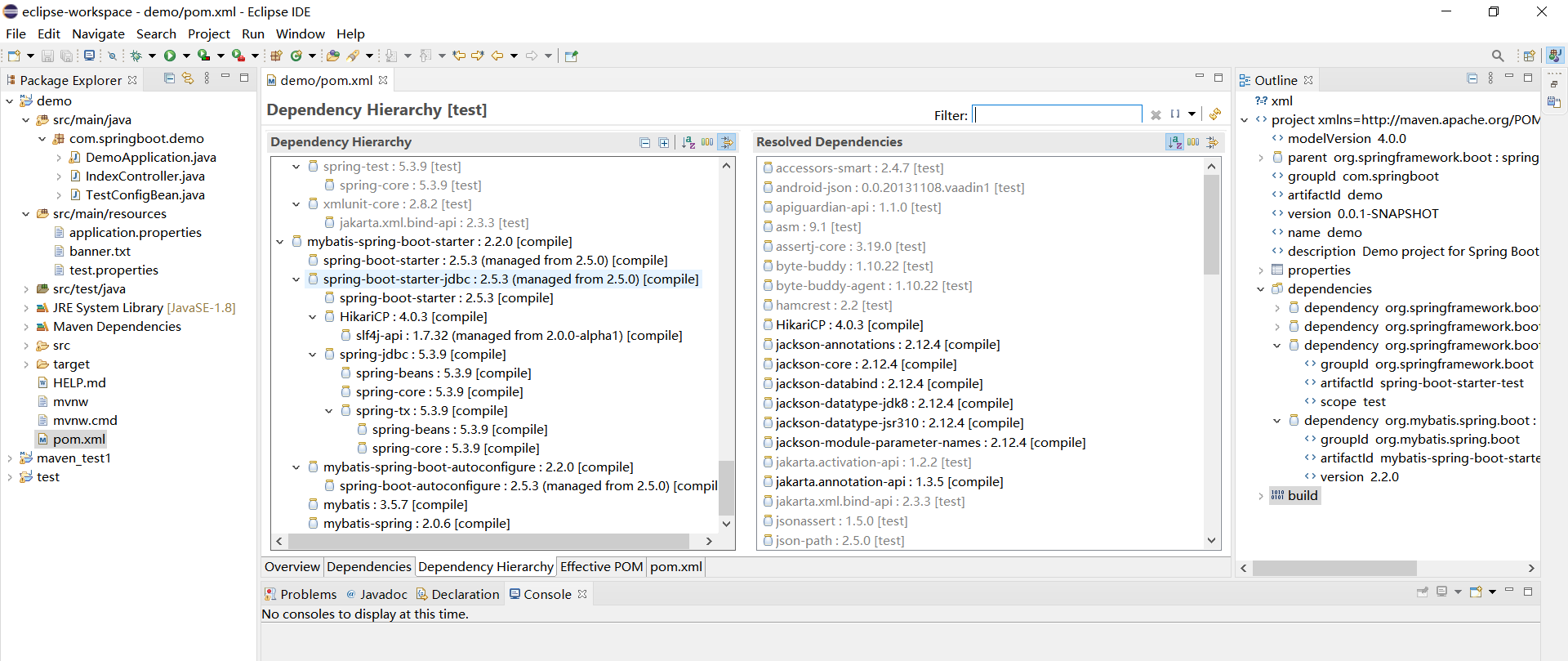Screen dimensions: 1568x661
Task: Toggle show groupId in Dependency Hierarchy
Action: point(707,142)
